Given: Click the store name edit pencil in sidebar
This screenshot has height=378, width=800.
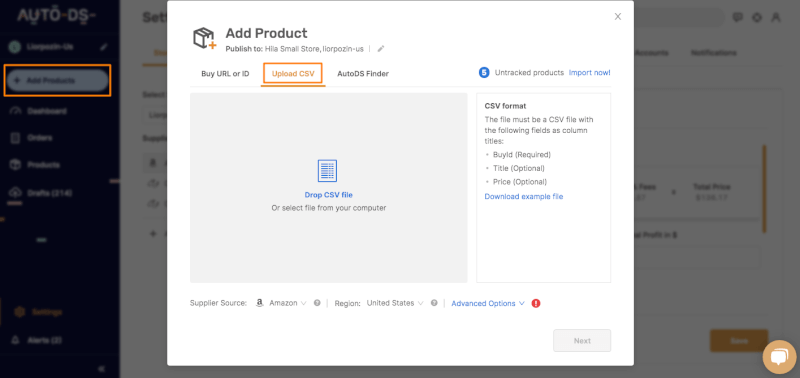Looking at the screenshot, I should pos(104,47).
